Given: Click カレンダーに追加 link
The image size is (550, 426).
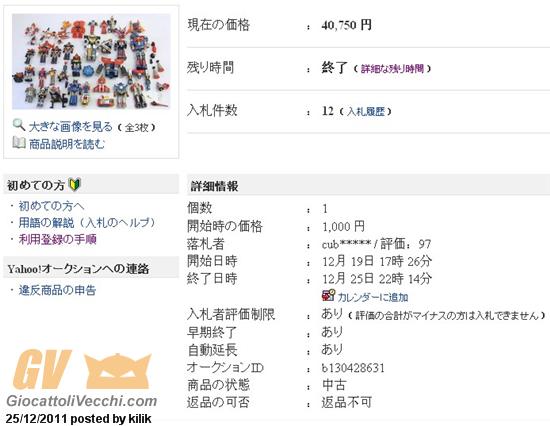Looking at the screenshot, I should pyautogui.click(x=373, y=298).
